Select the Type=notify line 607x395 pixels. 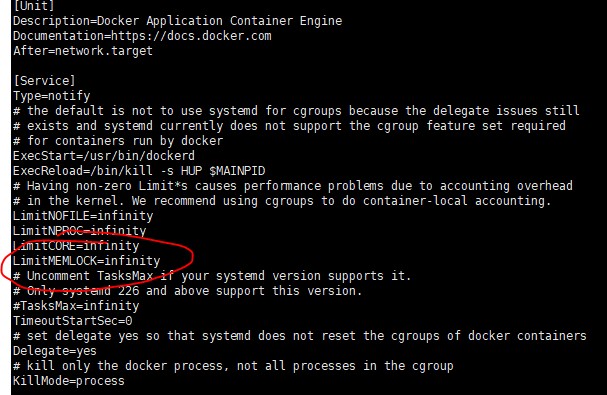click(x=51, y=96)
